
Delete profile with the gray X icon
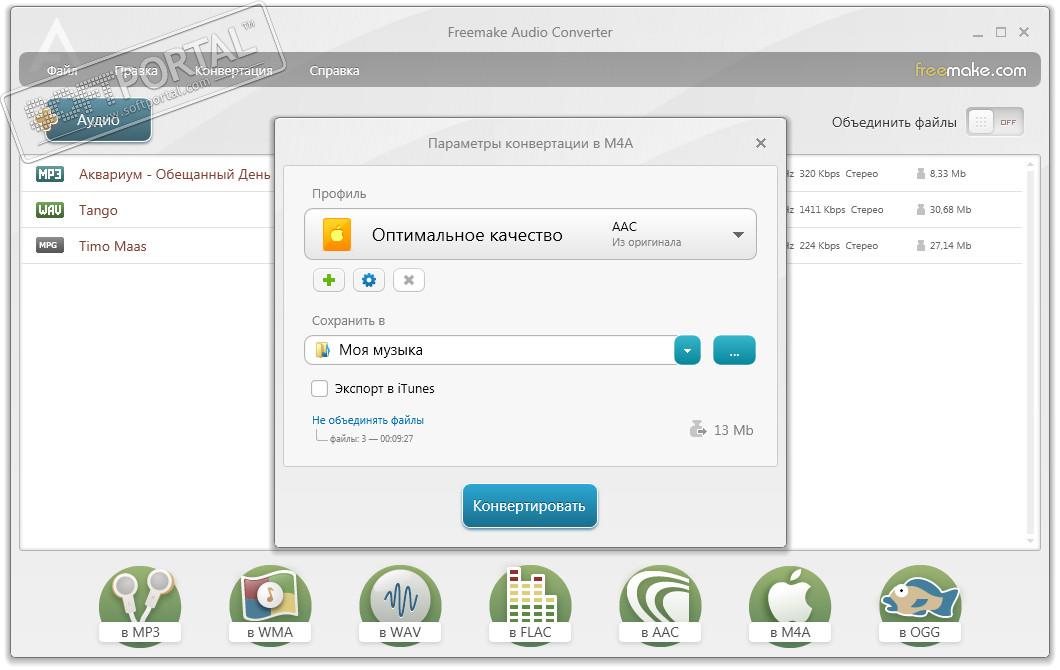point(409,280)
